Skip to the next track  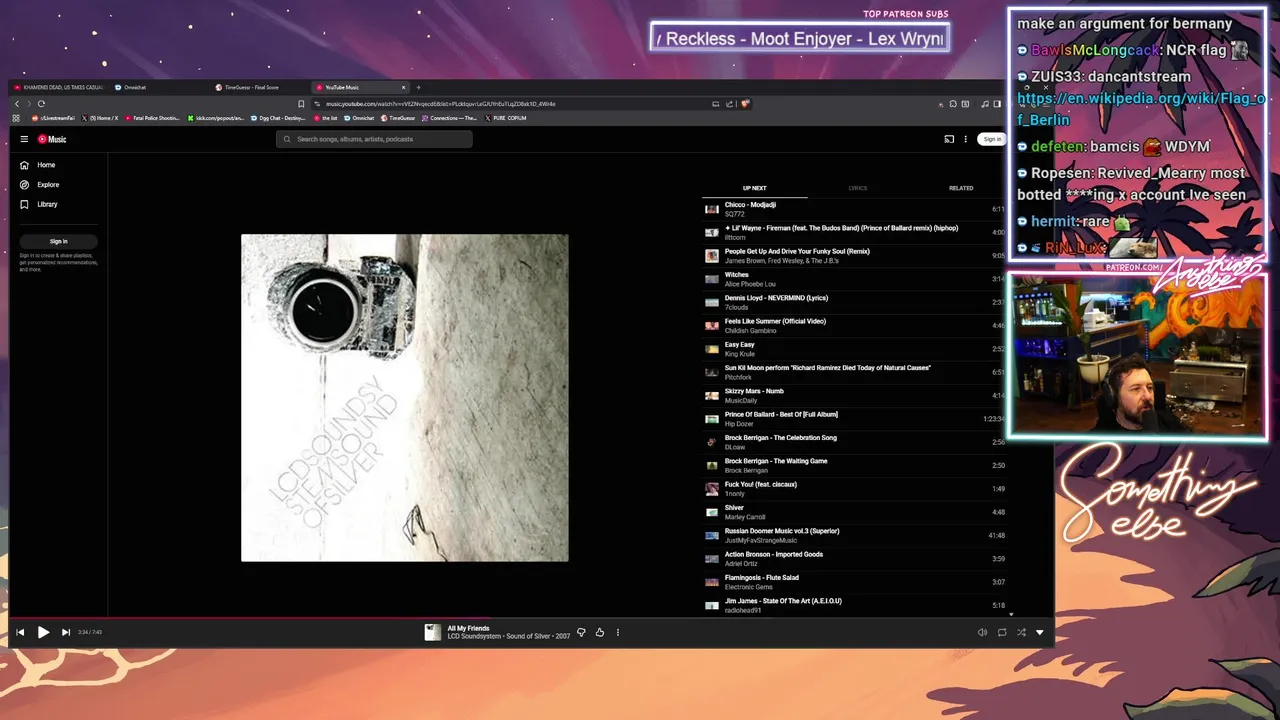click(x=66, y=632)
